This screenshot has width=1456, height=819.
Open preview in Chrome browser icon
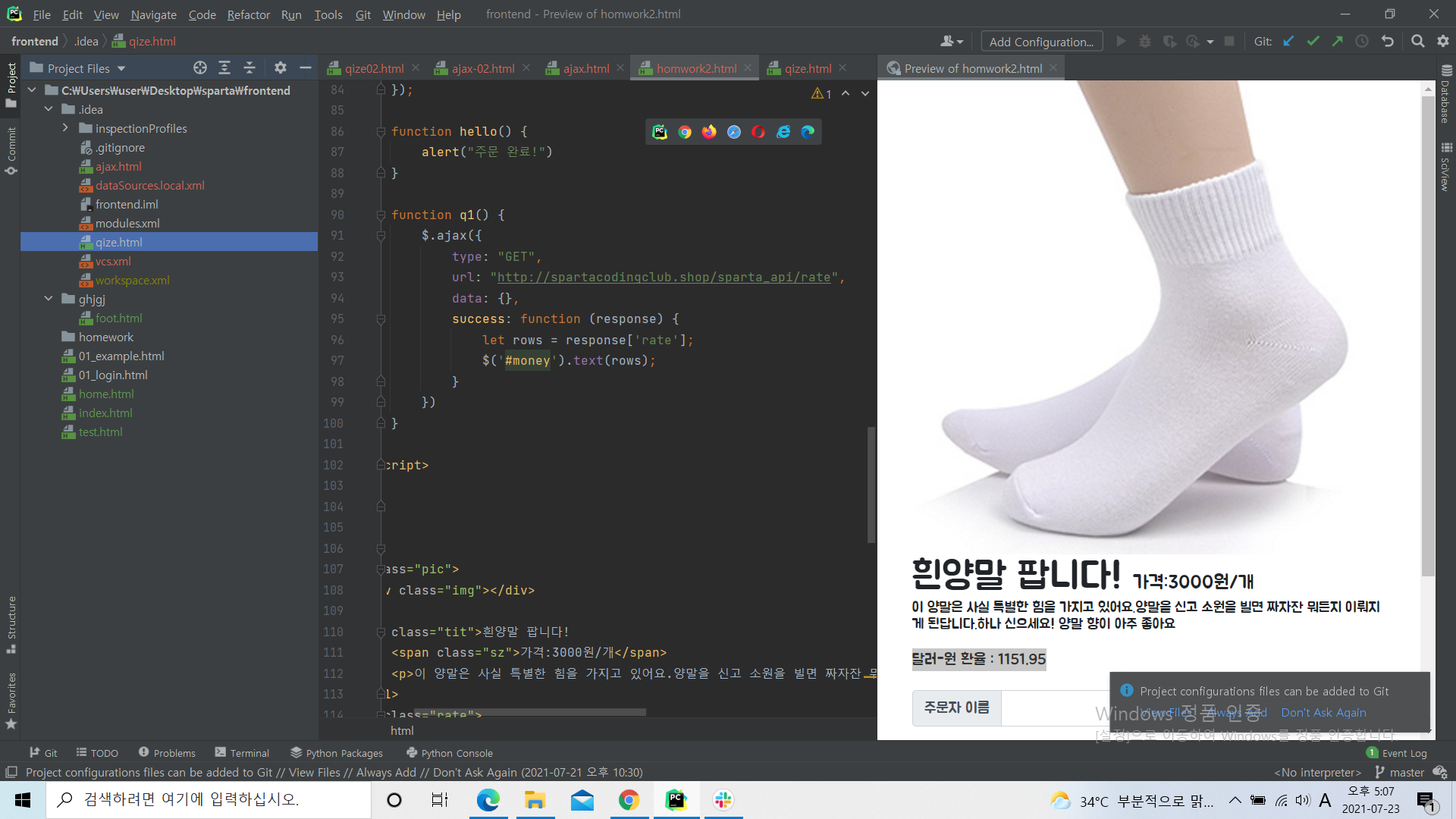[685, 132]
